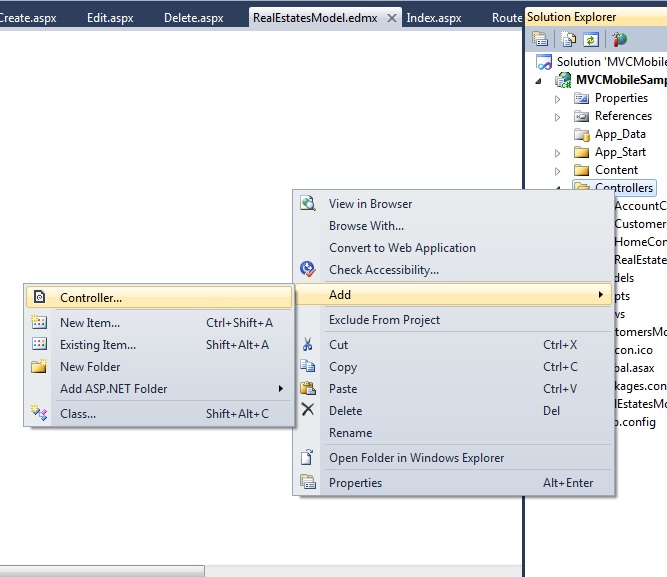Viewport: 667px width, 577px height.
Task: Choose Convert to Web Application
Action: click(453, 248)
